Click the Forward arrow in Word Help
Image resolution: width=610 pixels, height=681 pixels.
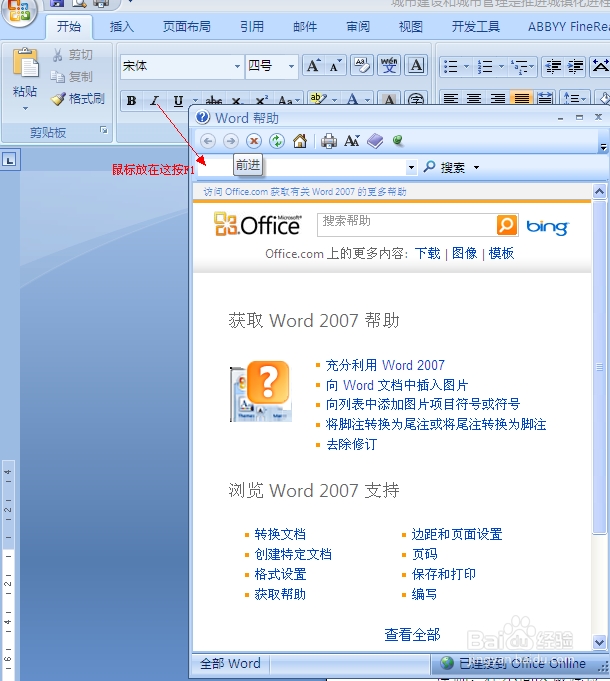(x=231, y=141)
